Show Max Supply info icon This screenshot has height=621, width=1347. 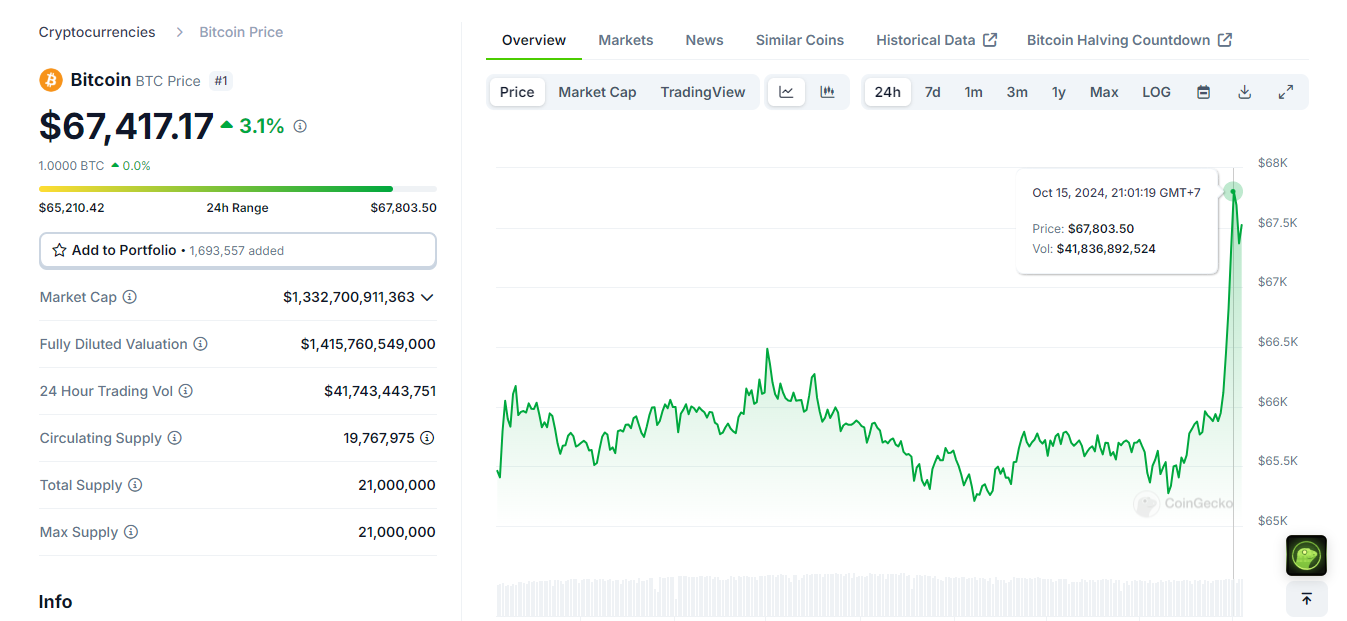(x=131, y=532)
